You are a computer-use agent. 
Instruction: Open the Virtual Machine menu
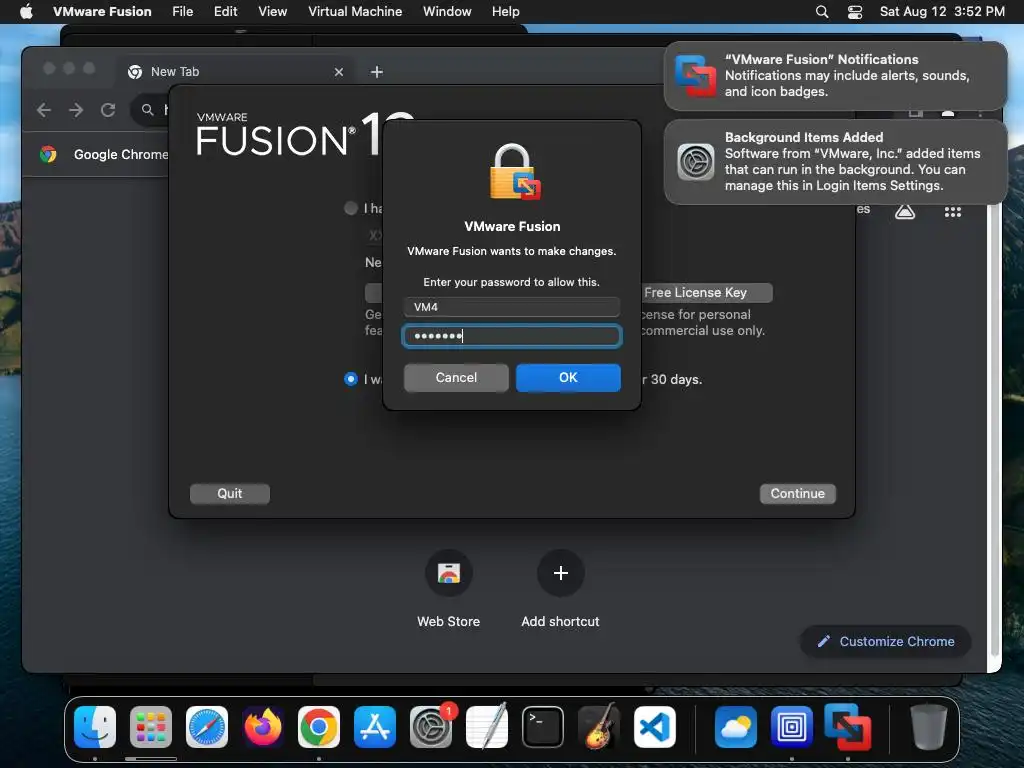(x=355, y=12)
